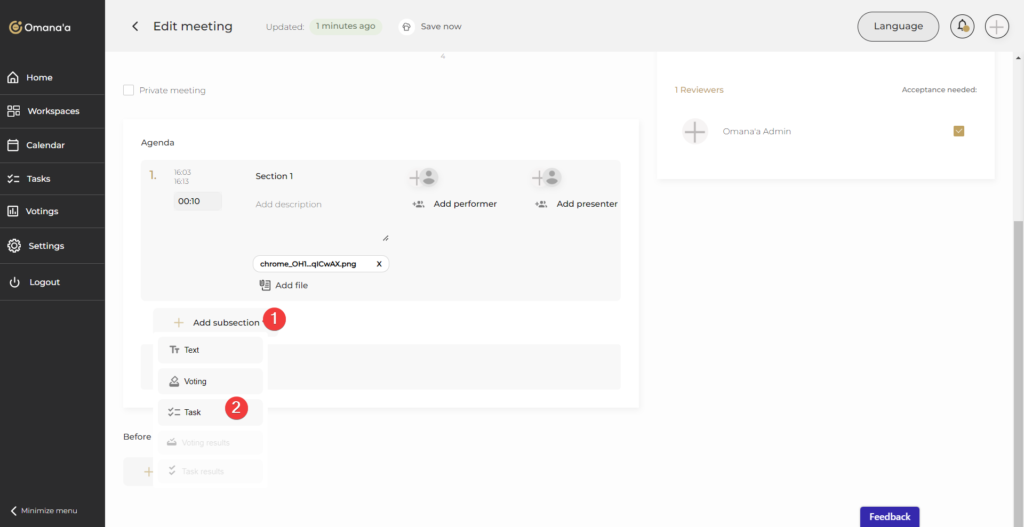Click the add reviewer plus circle icon

pos(695,131)
